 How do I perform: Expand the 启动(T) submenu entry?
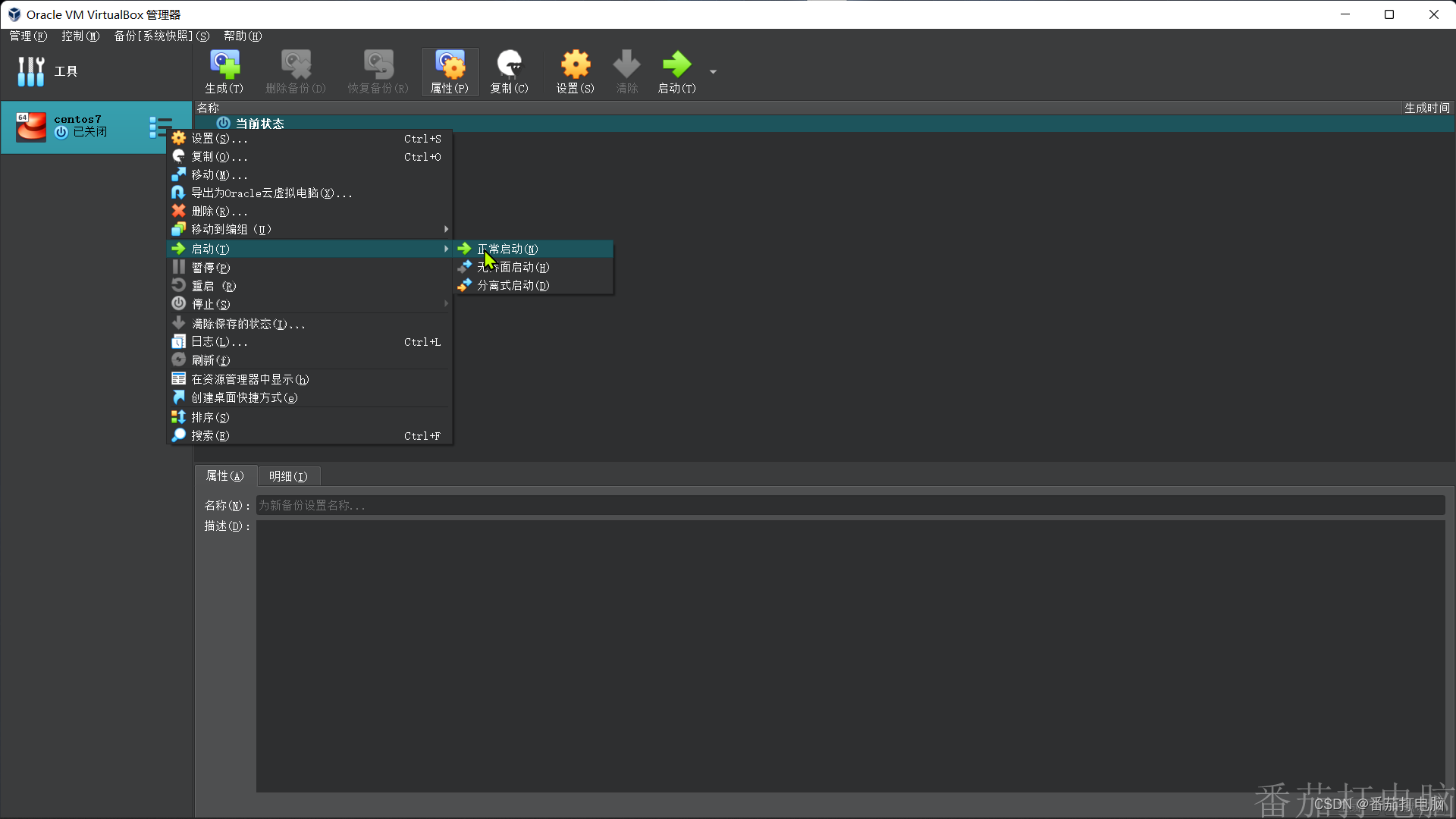click(x=309, y=249)
